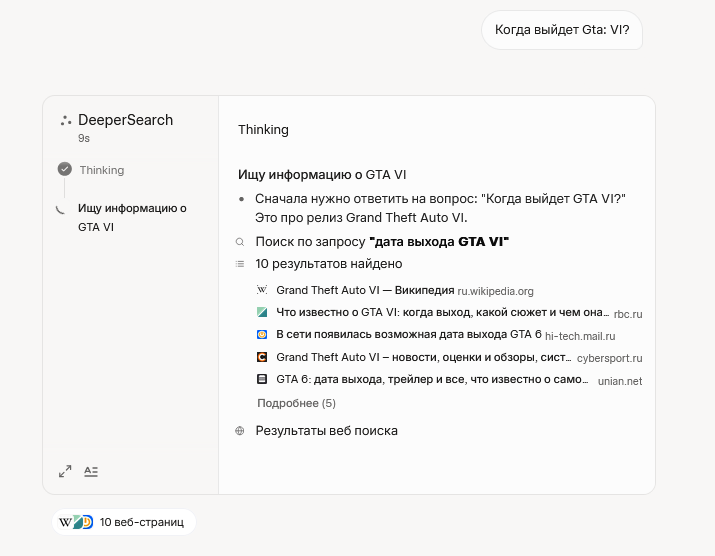Click the stacked source favicons in the 10 веб-страниц chip
715x556 pixels.
pos(76,522)
